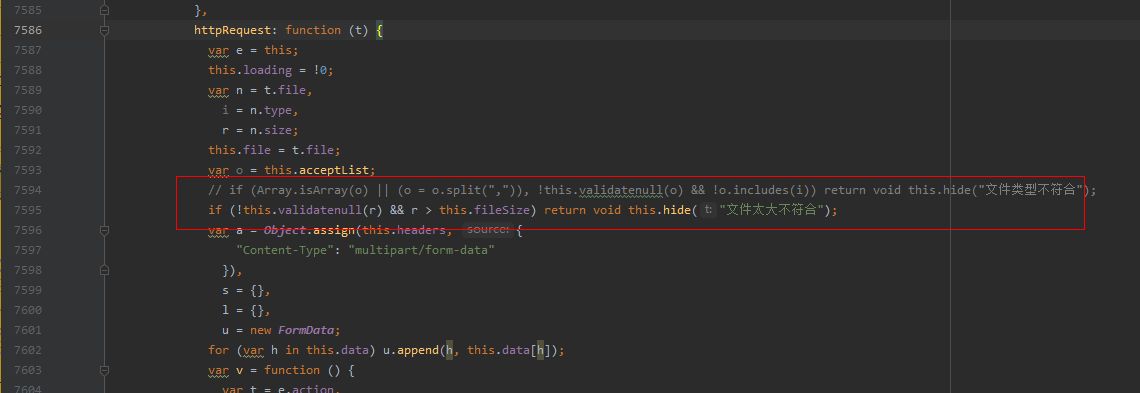
Task: Click the Object identifier in Object.assign
Action: click(x=286, y=230)
